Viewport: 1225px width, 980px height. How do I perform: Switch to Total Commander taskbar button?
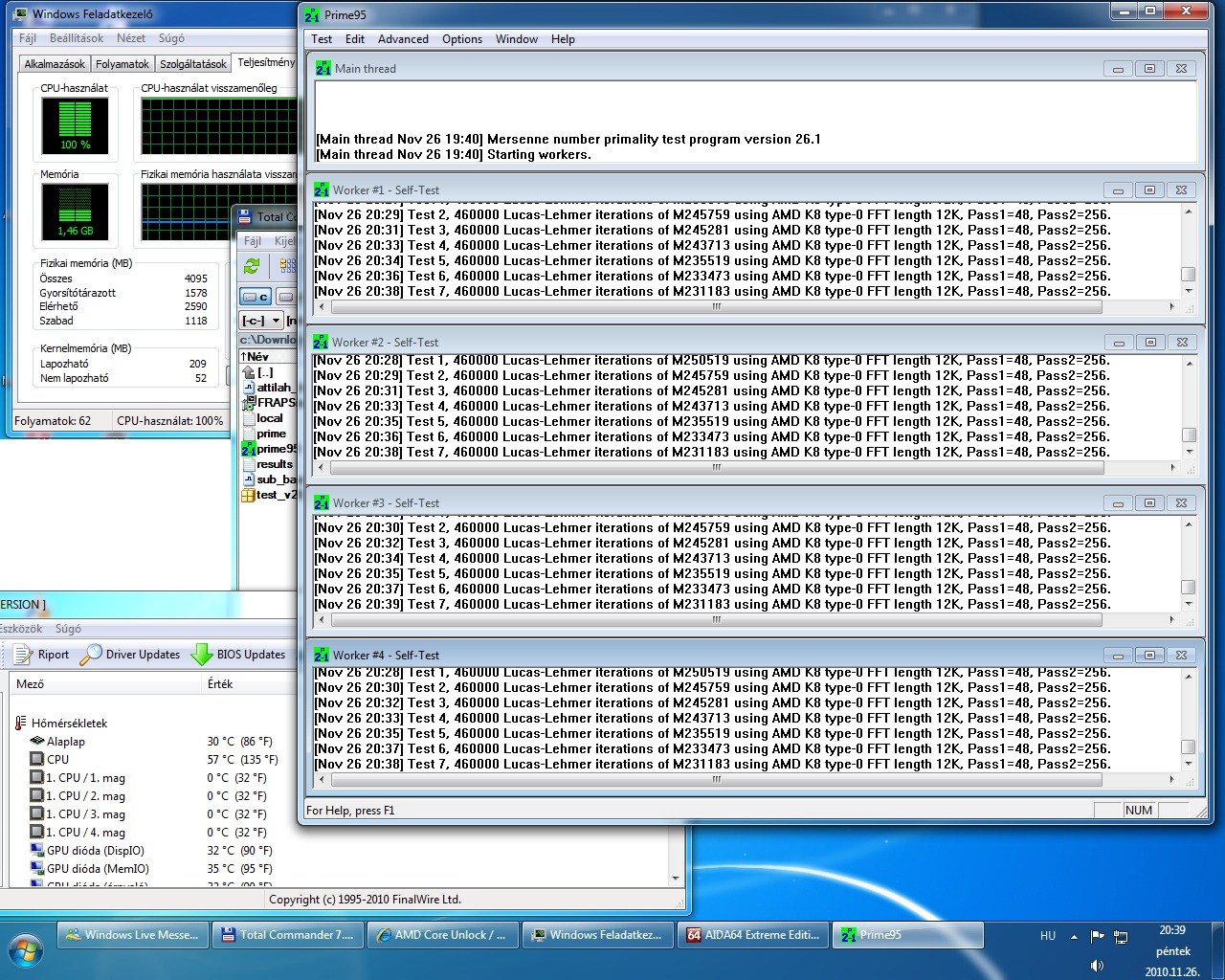pos(289,935)
